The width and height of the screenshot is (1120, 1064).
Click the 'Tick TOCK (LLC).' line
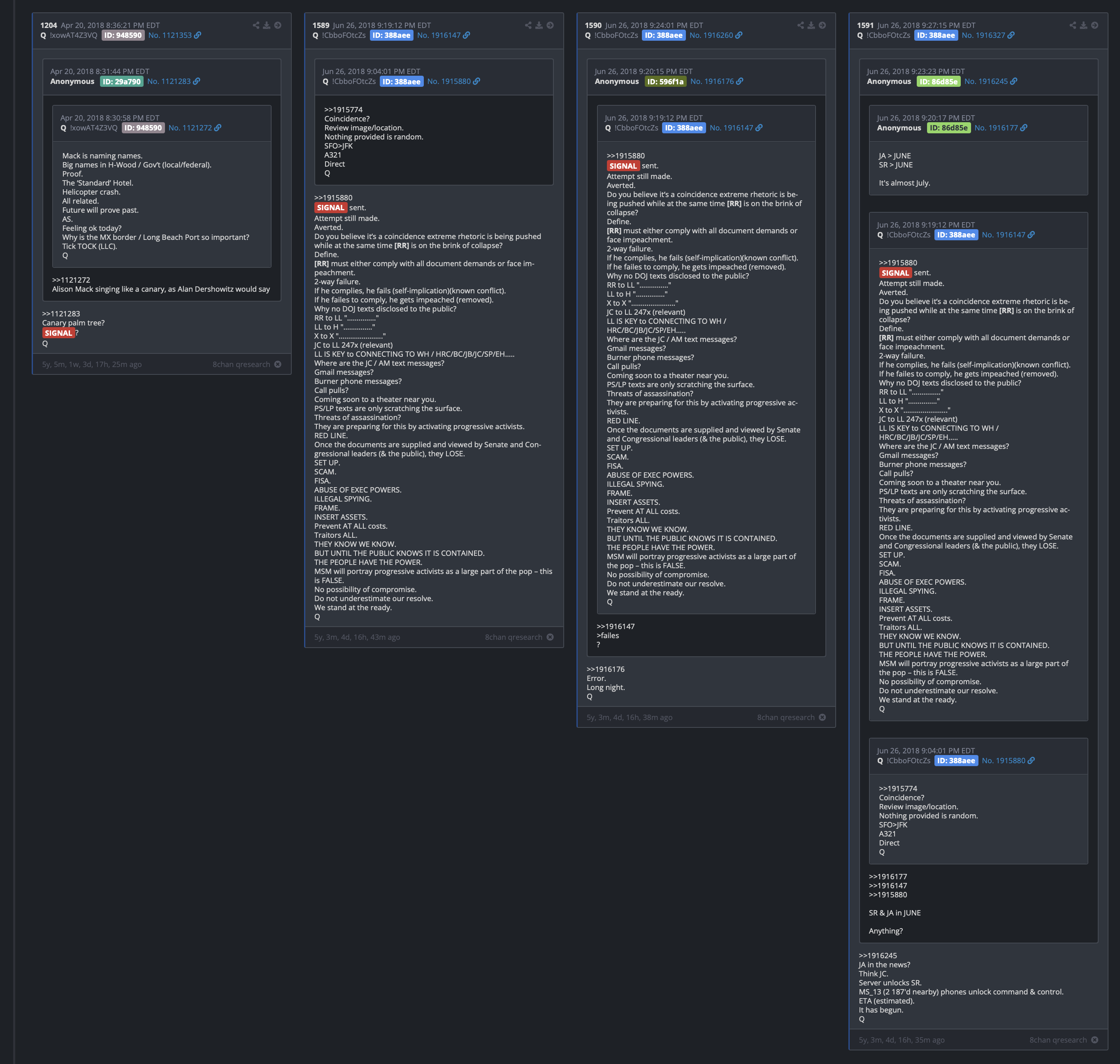point(90,246)
